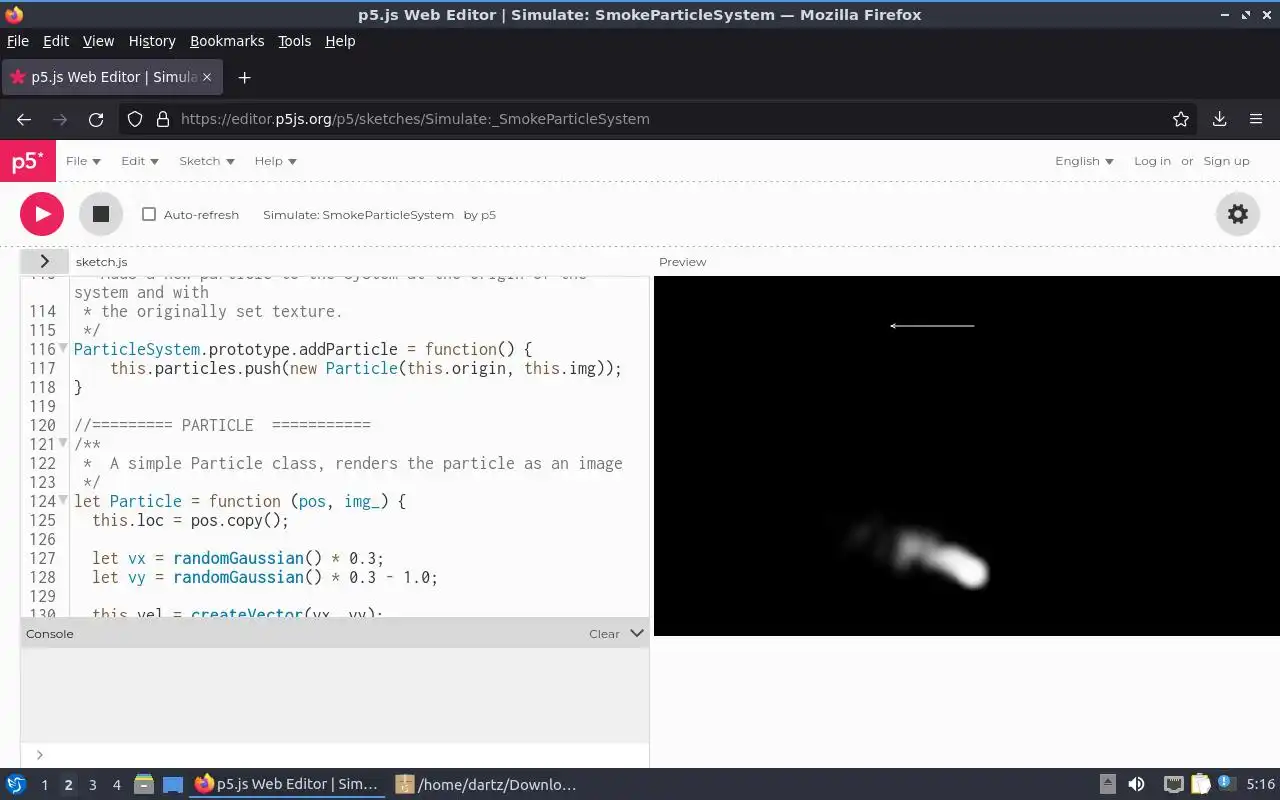
Task: Open editor settings gear icon
Action: [x=1238, y=214]
